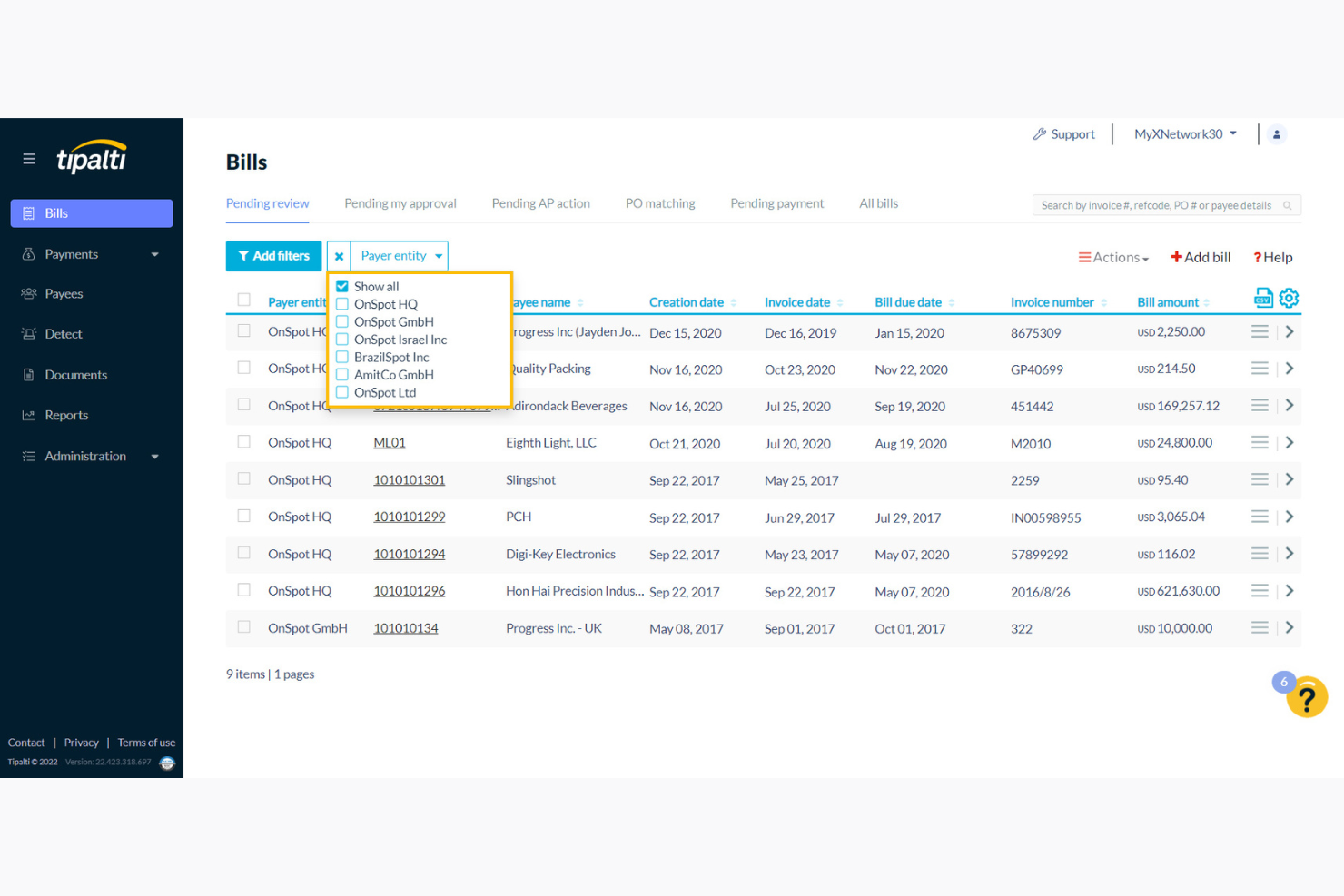Open row menu for invoice 451442

[1260, 406]
